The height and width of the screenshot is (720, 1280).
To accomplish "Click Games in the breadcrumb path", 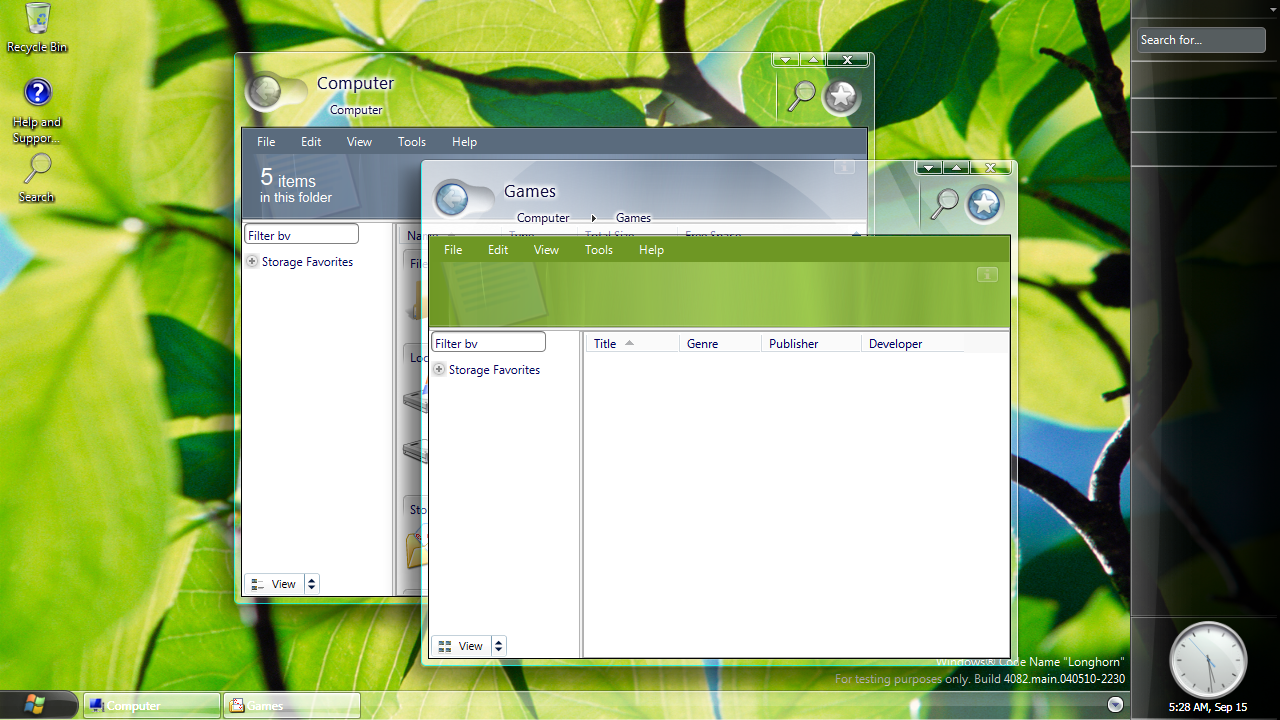I will click(633, 218).
